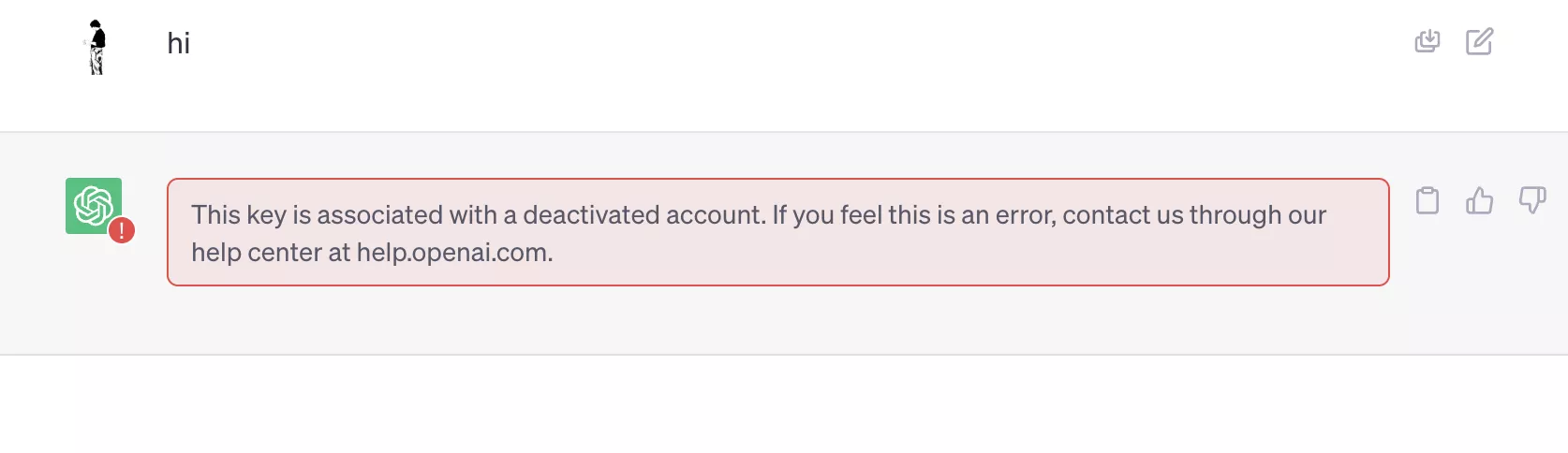Click blank space inside the red error box
1568x453 pixels.
pyautogui.click(x=937, y=255)
